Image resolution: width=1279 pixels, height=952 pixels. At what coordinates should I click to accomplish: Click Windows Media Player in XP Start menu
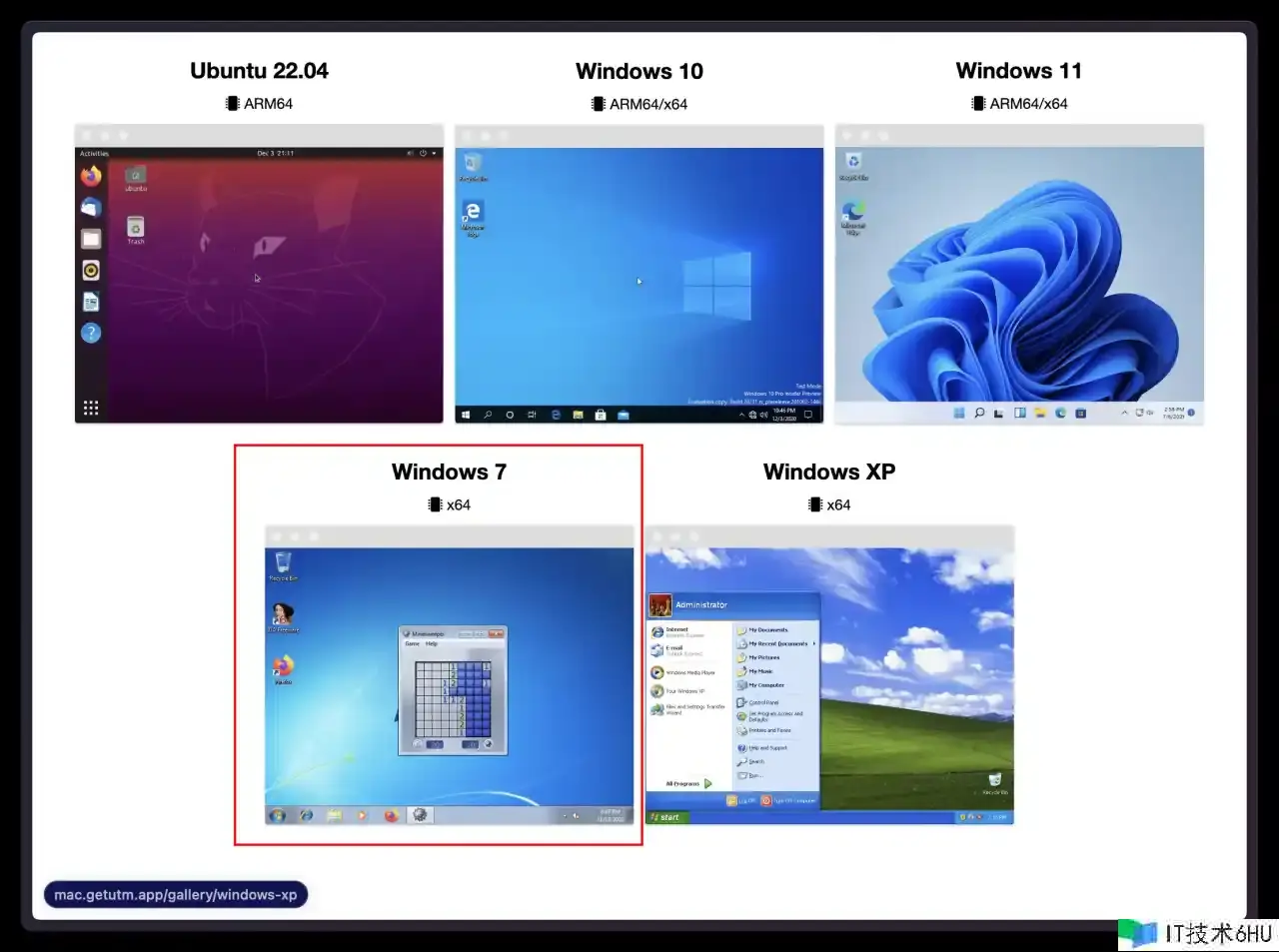(683, 672)
